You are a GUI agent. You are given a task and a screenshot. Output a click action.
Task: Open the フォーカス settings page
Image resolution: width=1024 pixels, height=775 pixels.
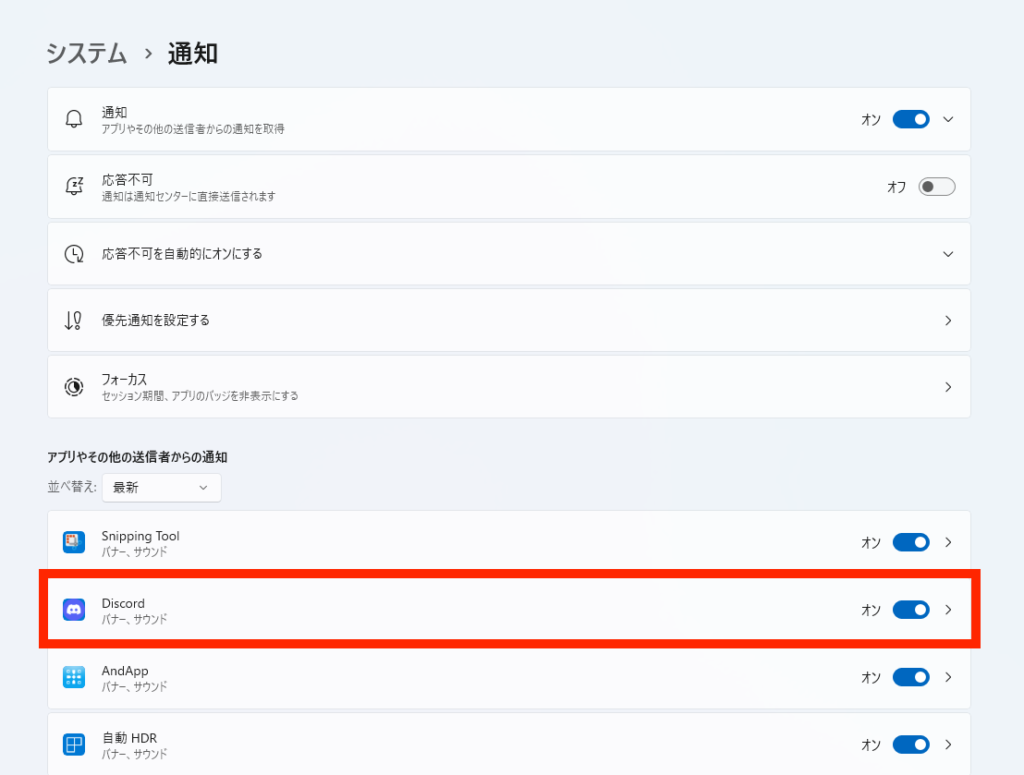click(947, 387)
